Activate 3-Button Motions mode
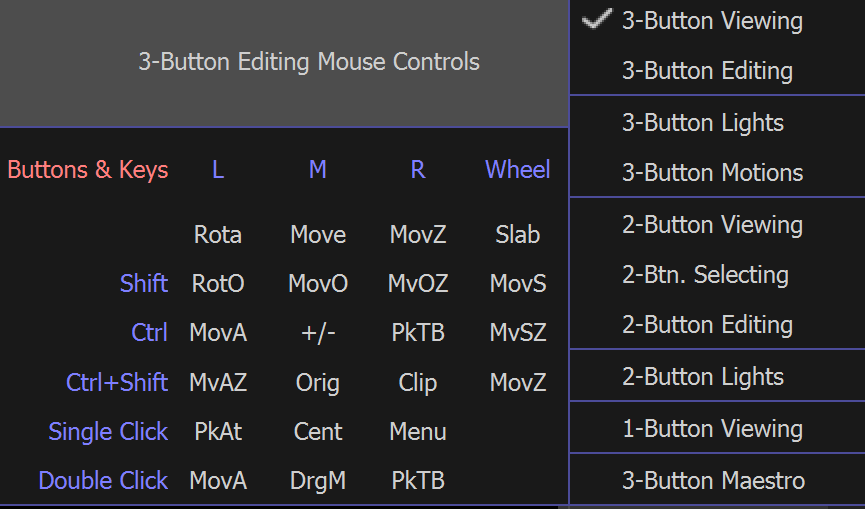This screenshot has height=510, width=865. click(x=712, y=173)
